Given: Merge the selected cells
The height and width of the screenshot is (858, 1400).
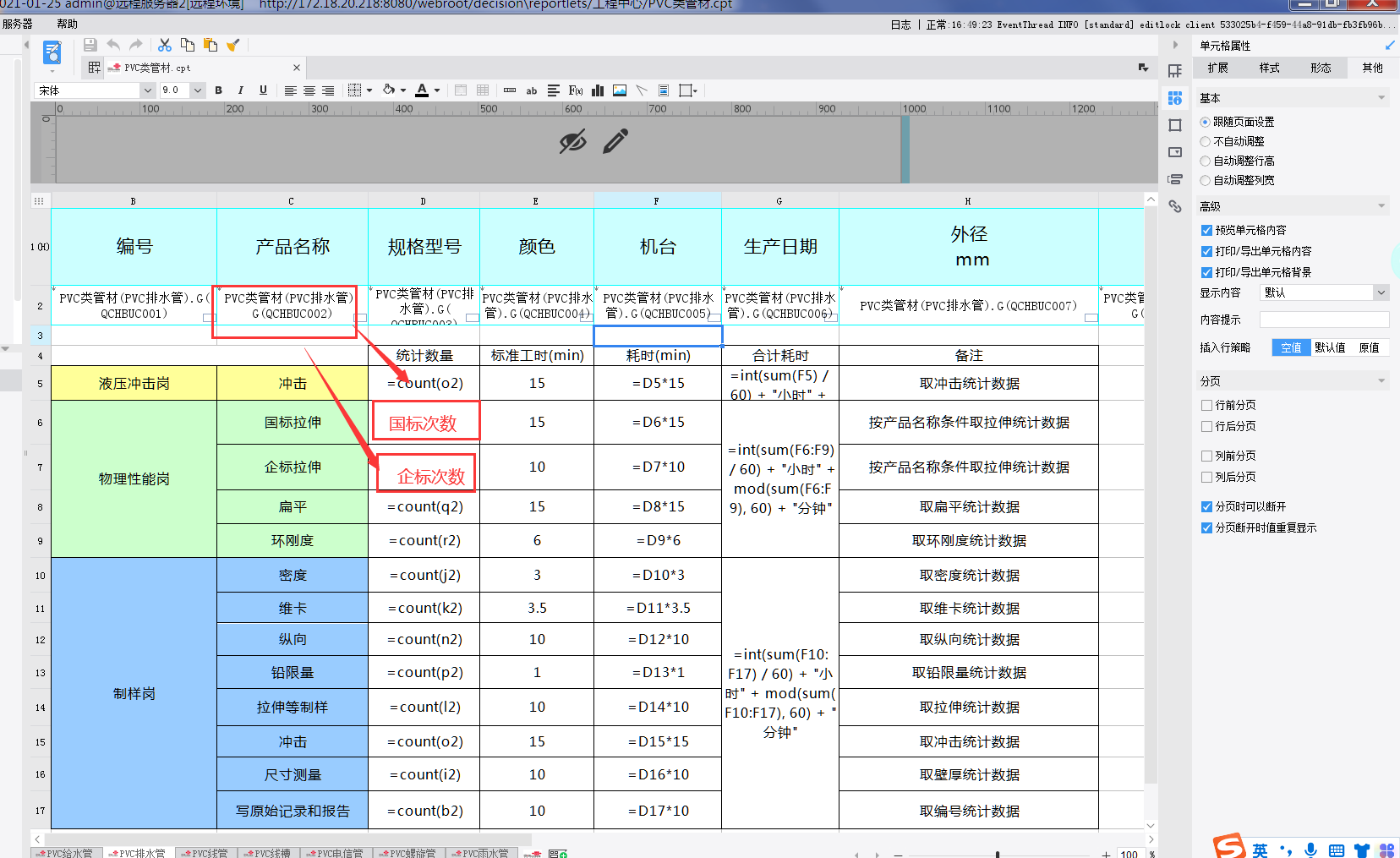Looking at the screenshot, I should coord(461,90).
